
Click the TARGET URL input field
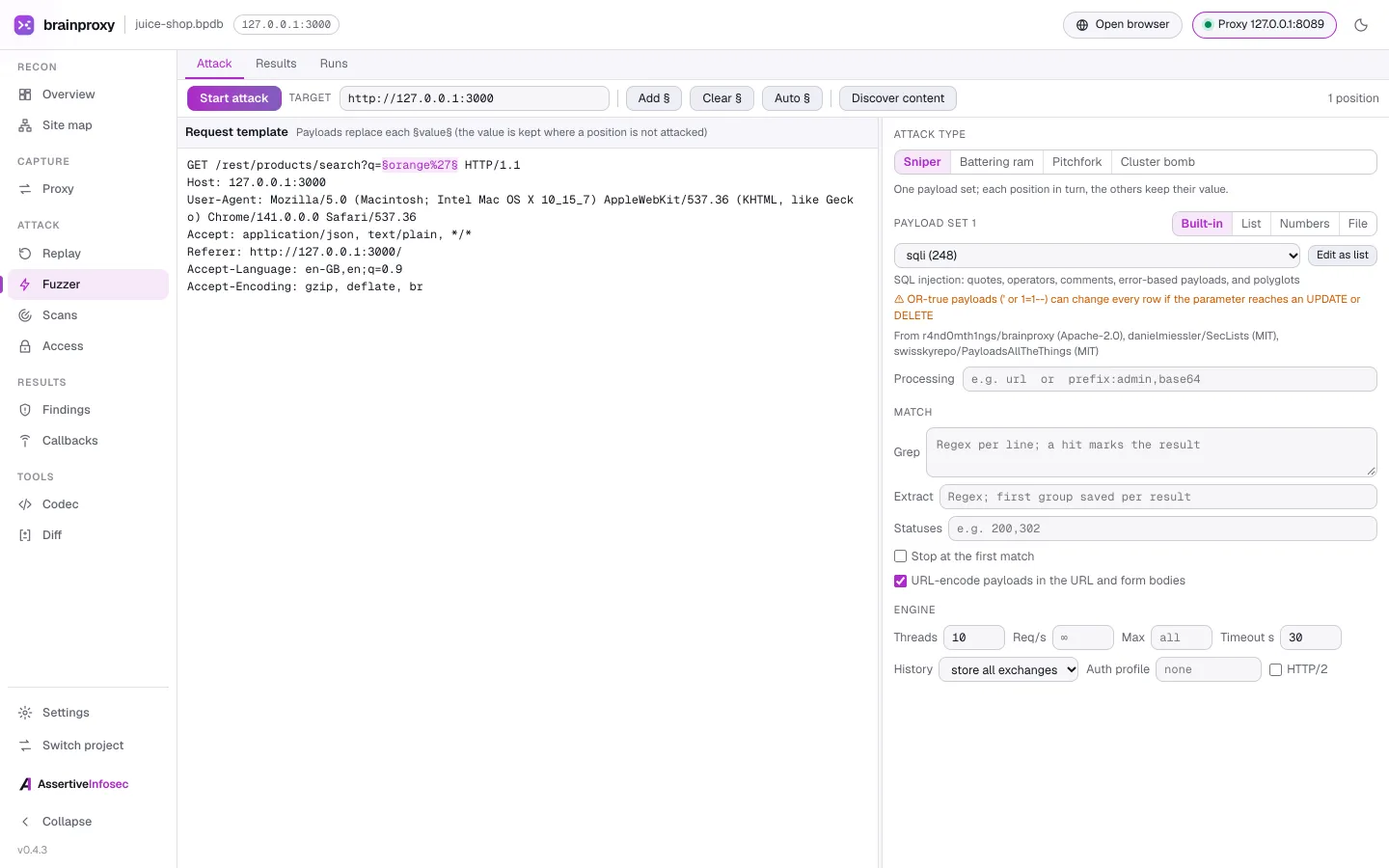475,98
